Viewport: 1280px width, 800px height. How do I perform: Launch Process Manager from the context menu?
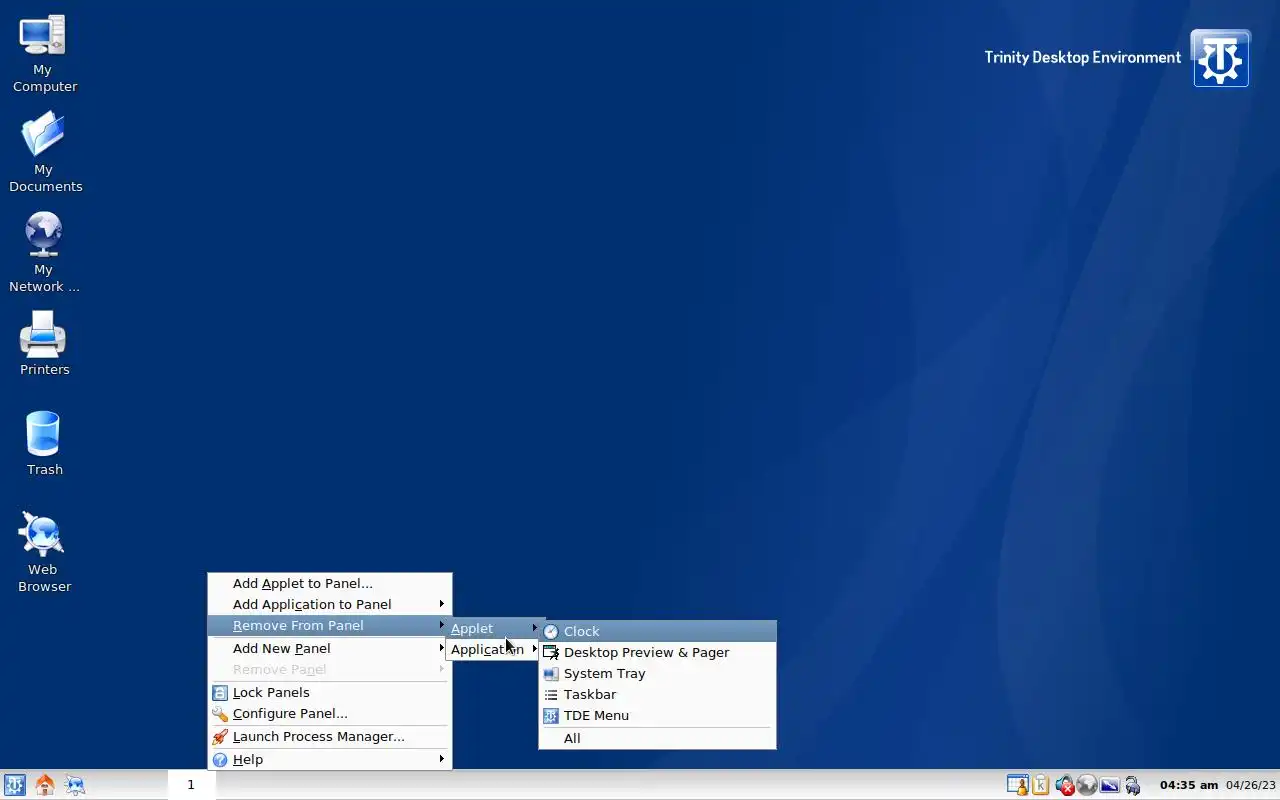point(330,736)
